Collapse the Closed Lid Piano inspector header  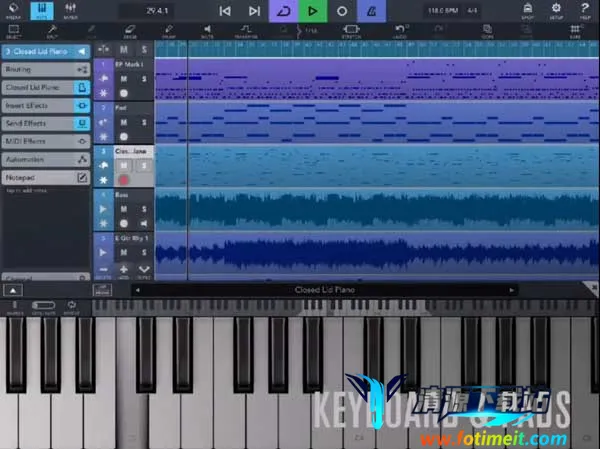46,51
